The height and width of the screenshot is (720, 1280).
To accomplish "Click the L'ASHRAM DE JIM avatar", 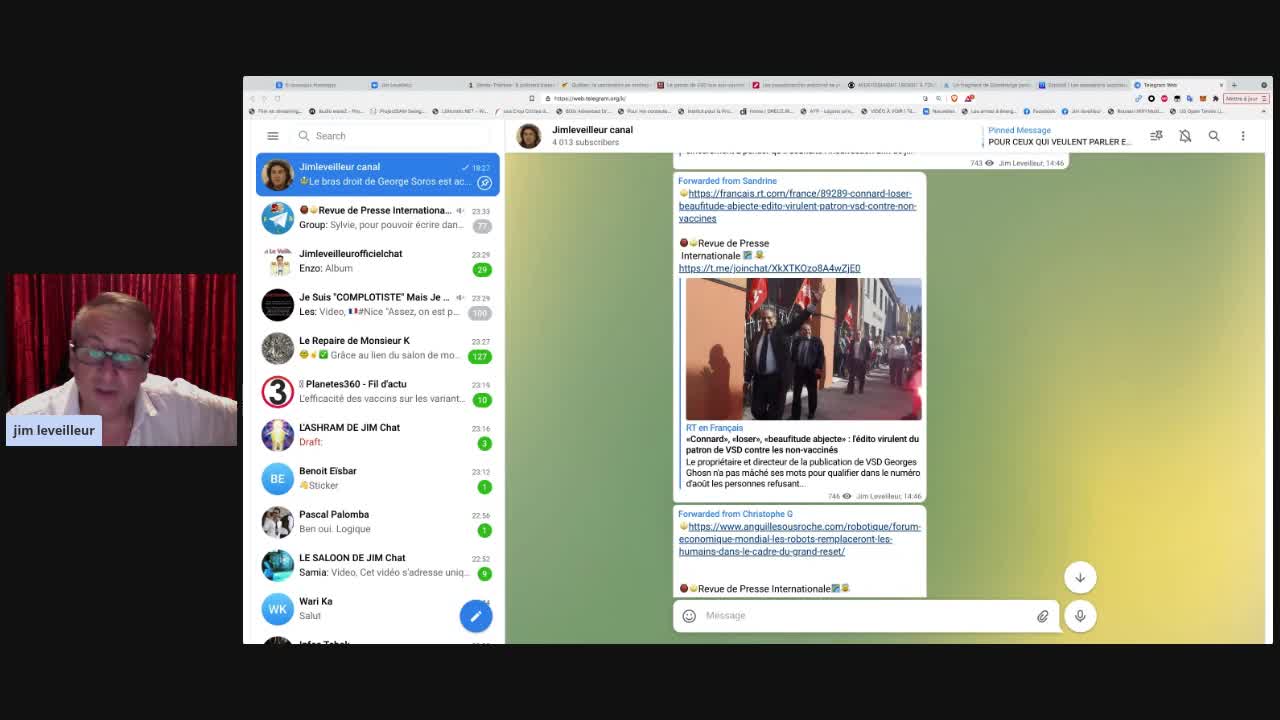I will click(x=277, y=435).
